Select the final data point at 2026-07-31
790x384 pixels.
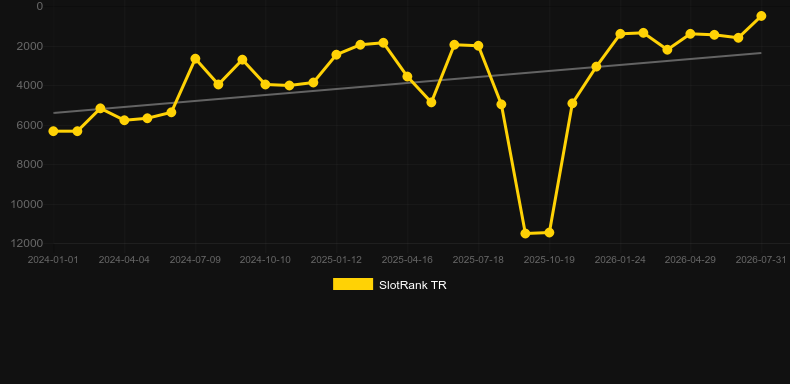point(761,16)
